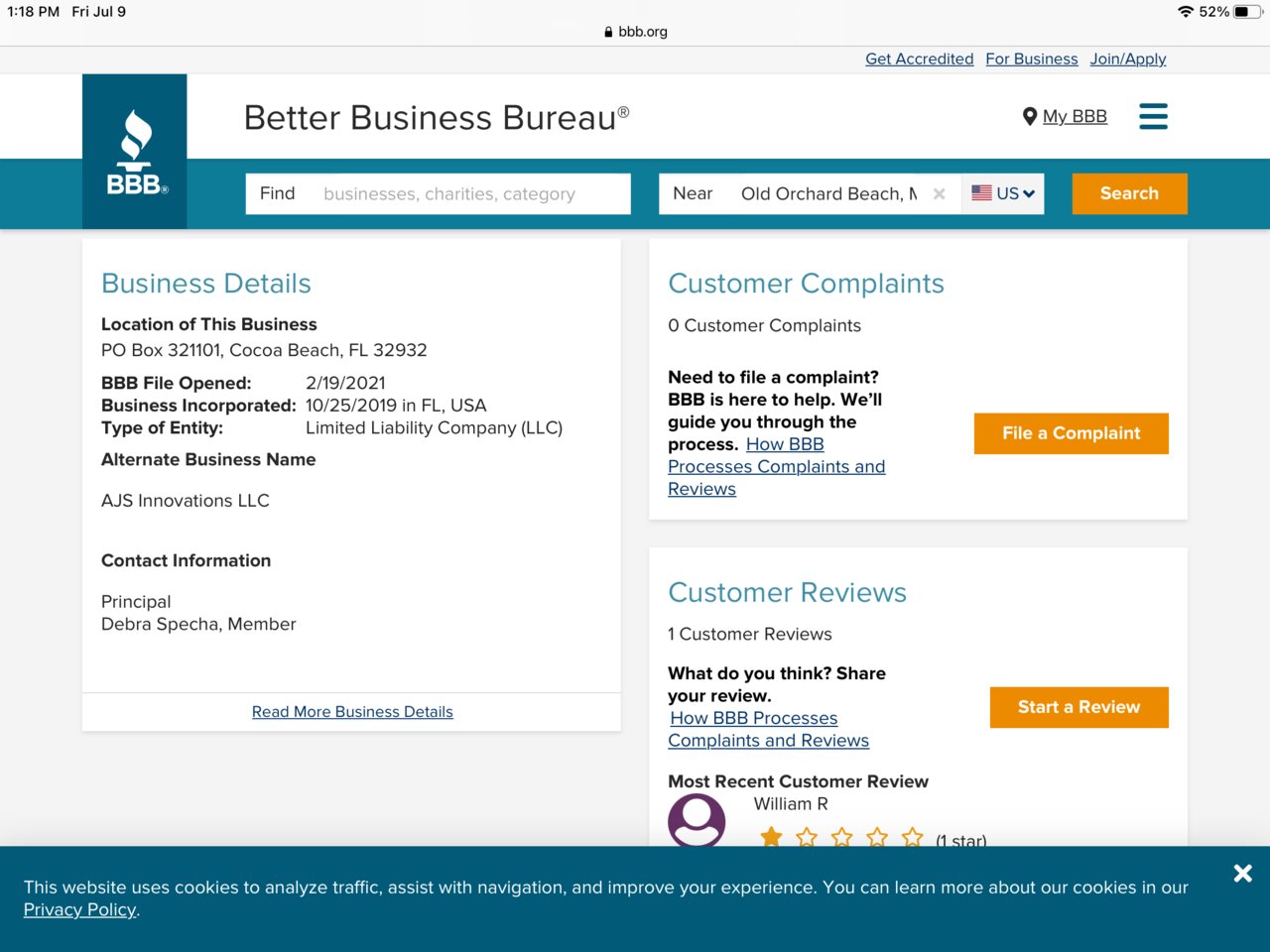Tap the bbb.org address in the URL bar

tap(643, 32)
